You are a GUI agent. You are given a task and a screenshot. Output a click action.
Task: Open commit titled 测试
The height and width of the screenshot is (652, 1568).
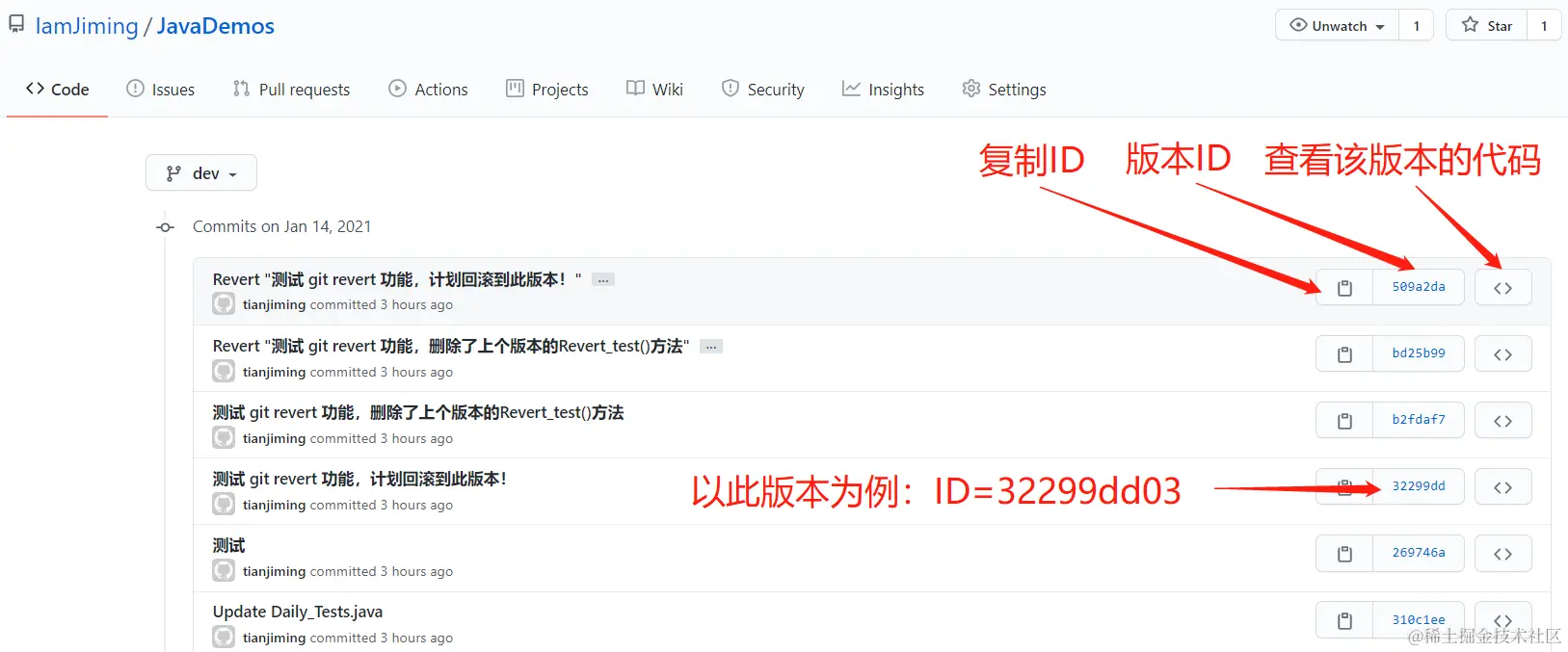pos(229,545)
